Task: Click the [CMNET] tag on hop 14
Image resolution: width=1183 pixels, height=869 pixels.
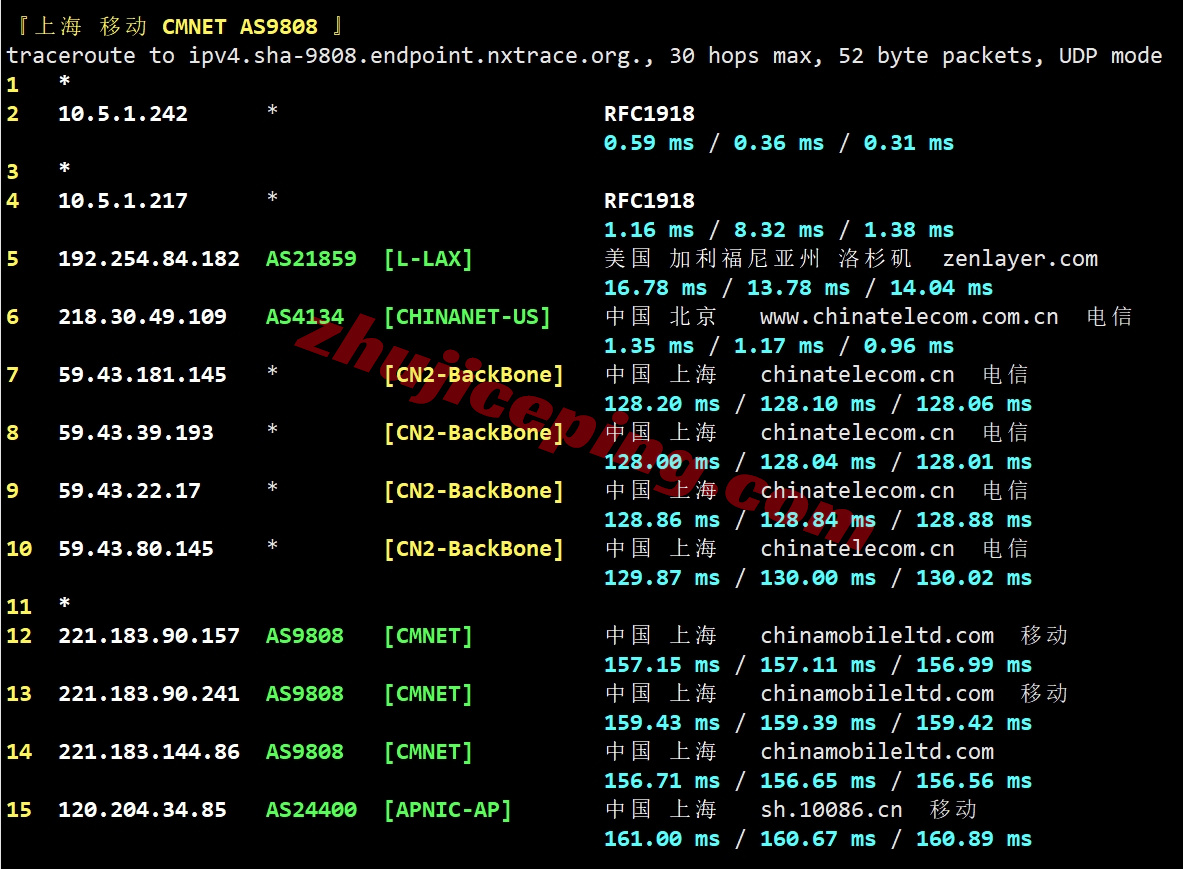Action: [x=428, y=752]
